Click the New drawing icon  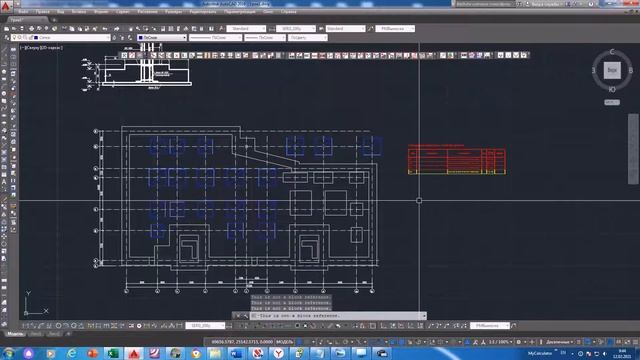(7, 29)
